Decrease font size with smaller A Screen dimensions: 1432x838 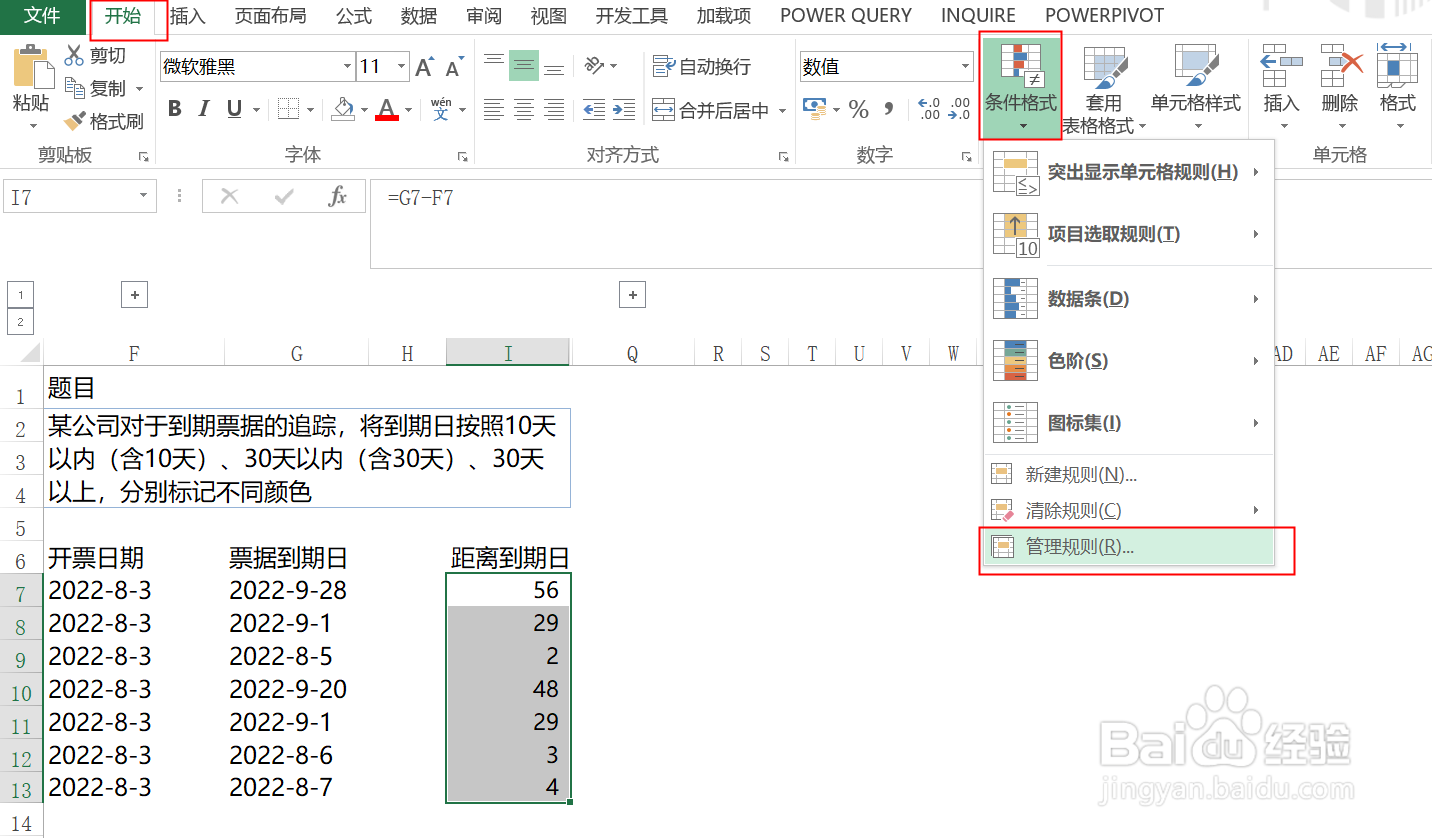(454, 67)
